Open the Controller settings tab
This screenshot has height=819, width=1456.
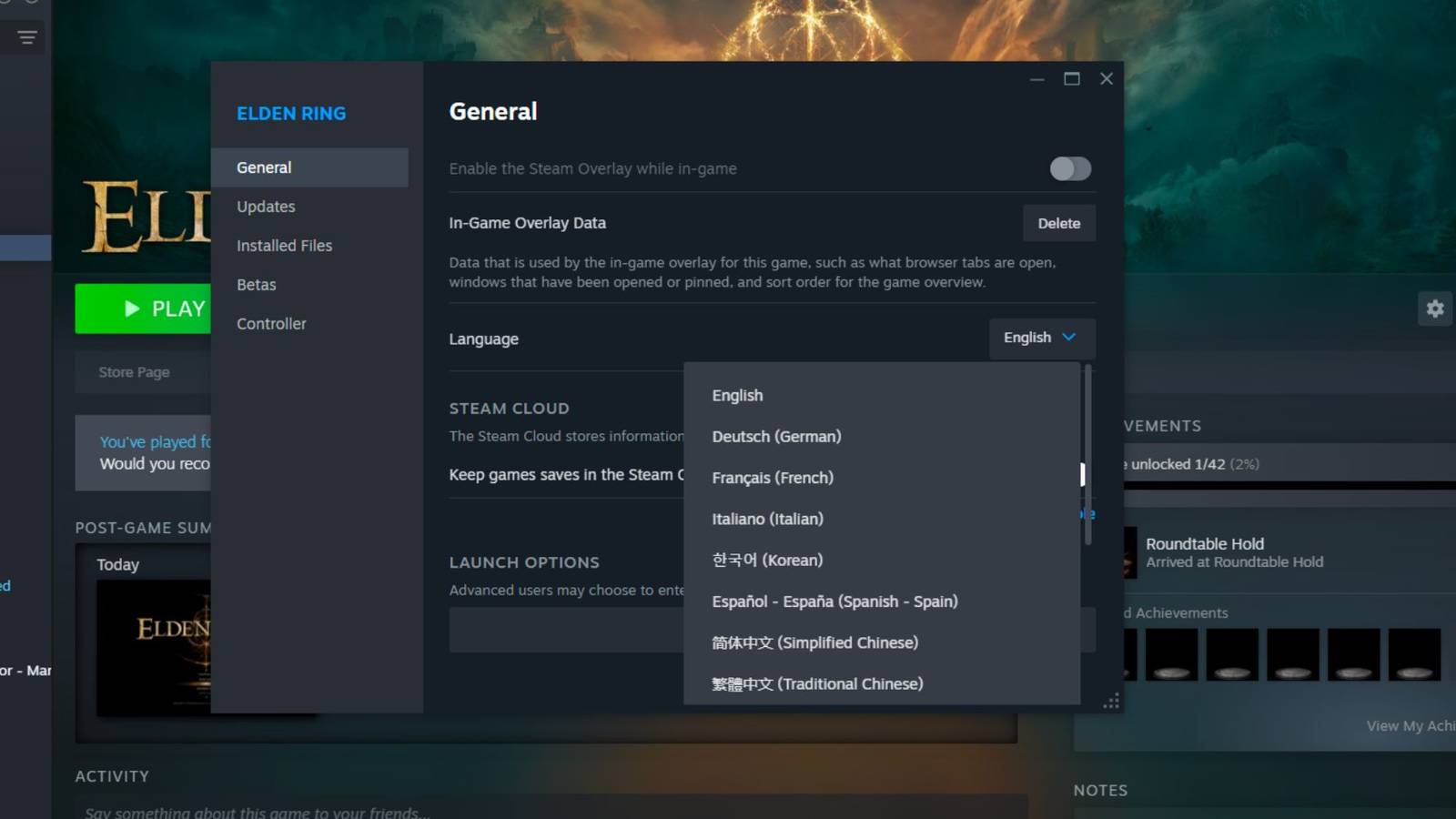(271, 324)
